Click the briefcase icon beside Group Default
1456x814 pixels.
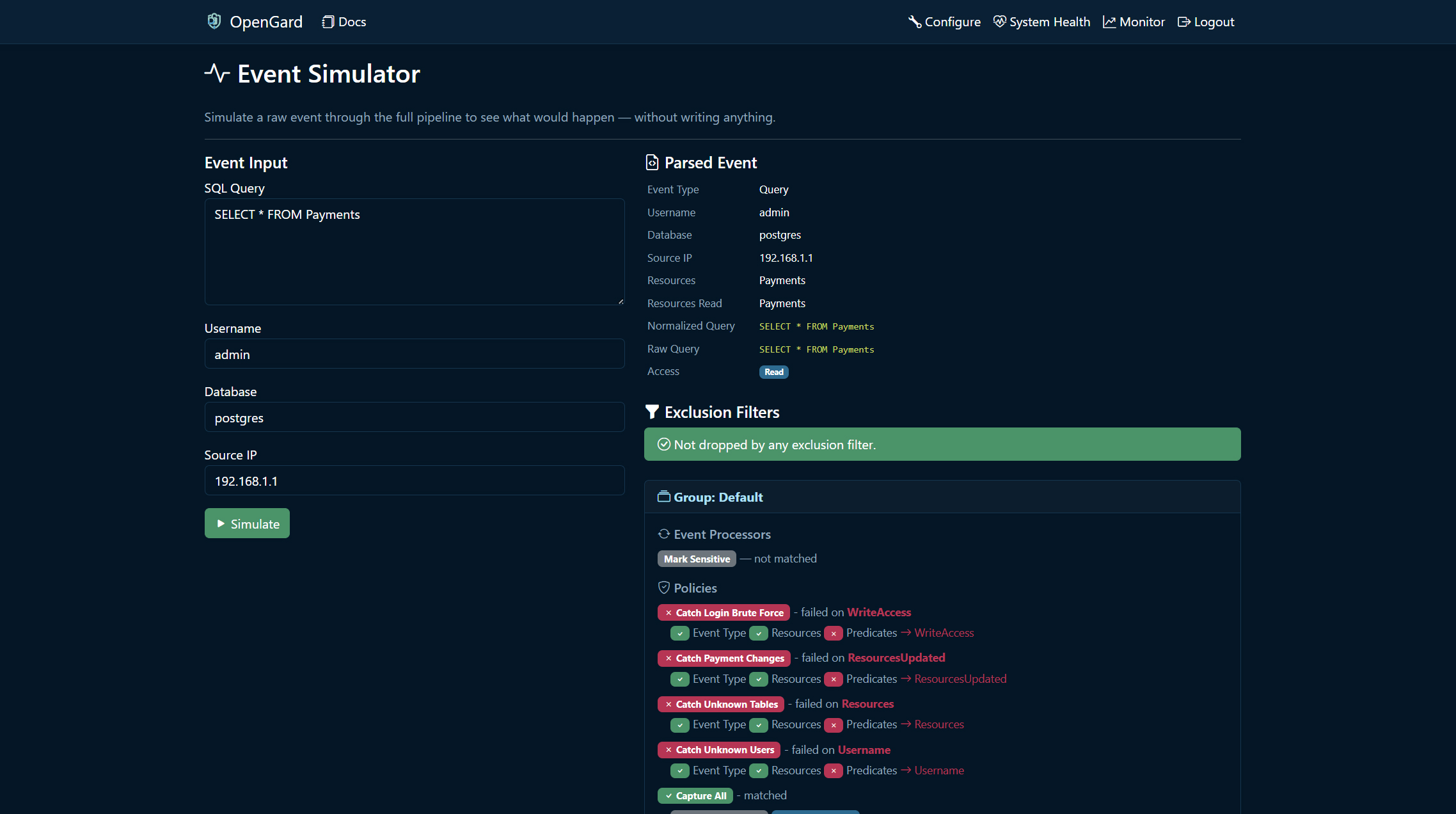point(663,496)
